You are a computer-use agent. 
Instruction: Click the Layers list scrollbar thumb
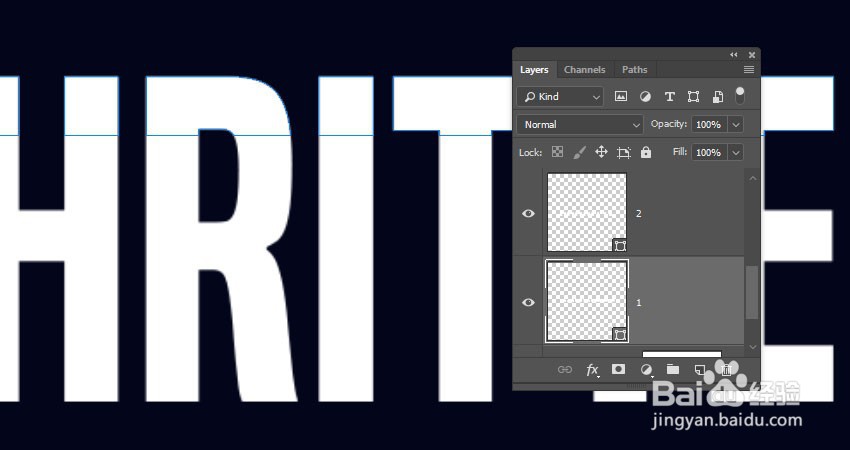752,293
